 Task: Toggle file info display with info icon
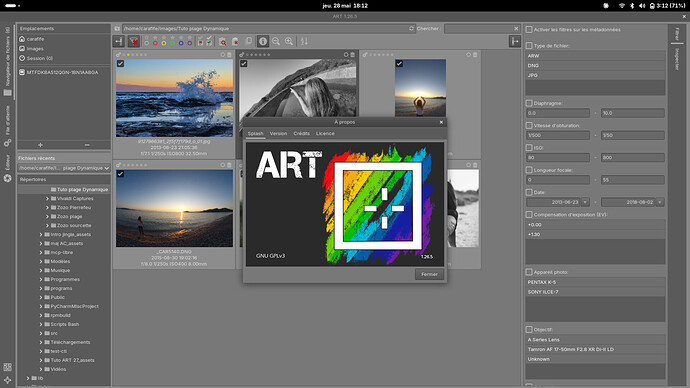pos(263,41)
